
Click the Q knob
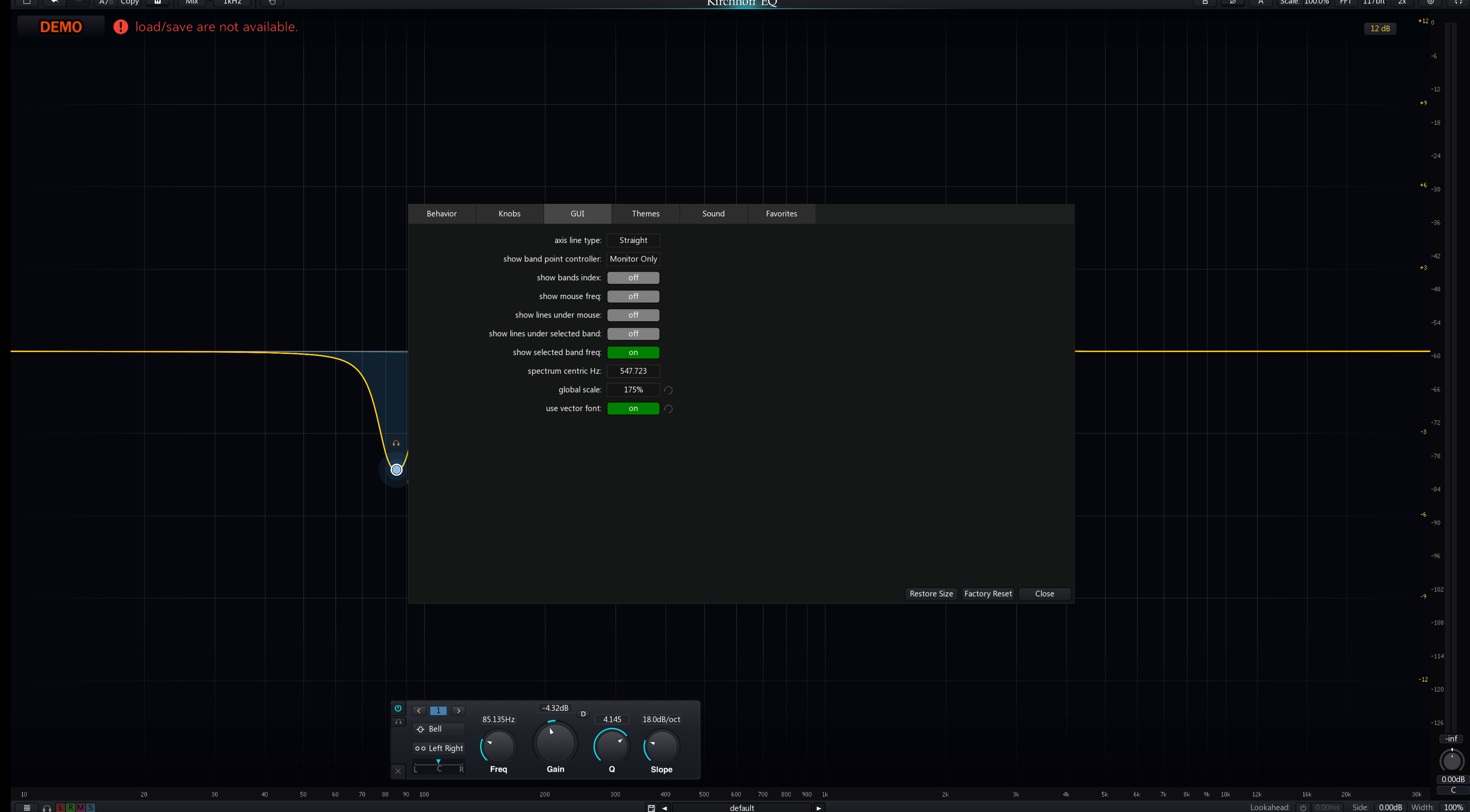612,746
